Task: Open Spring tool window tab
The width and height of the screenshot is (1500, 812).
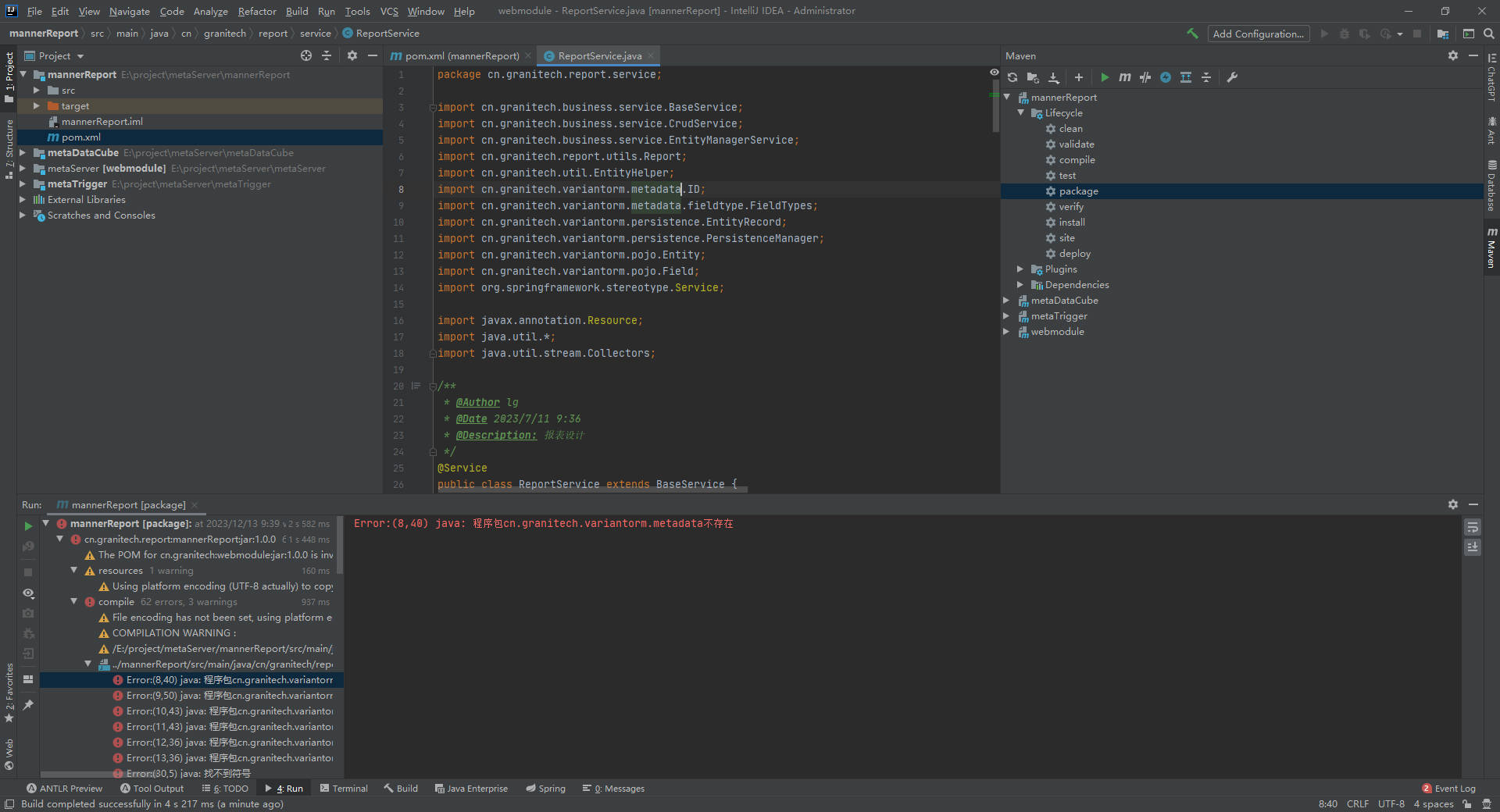Action: tap(545, 789)
